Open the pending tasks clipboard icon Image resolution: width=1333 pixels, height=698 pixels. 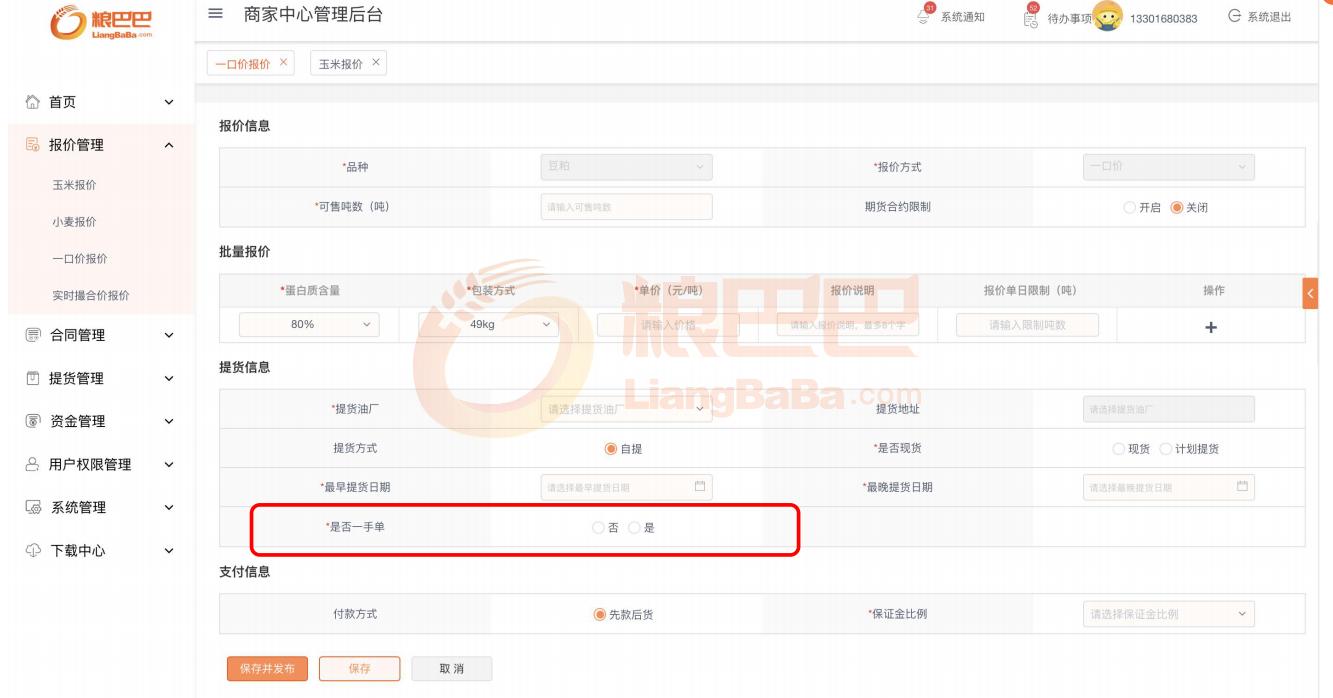(x=1031, y=16)
